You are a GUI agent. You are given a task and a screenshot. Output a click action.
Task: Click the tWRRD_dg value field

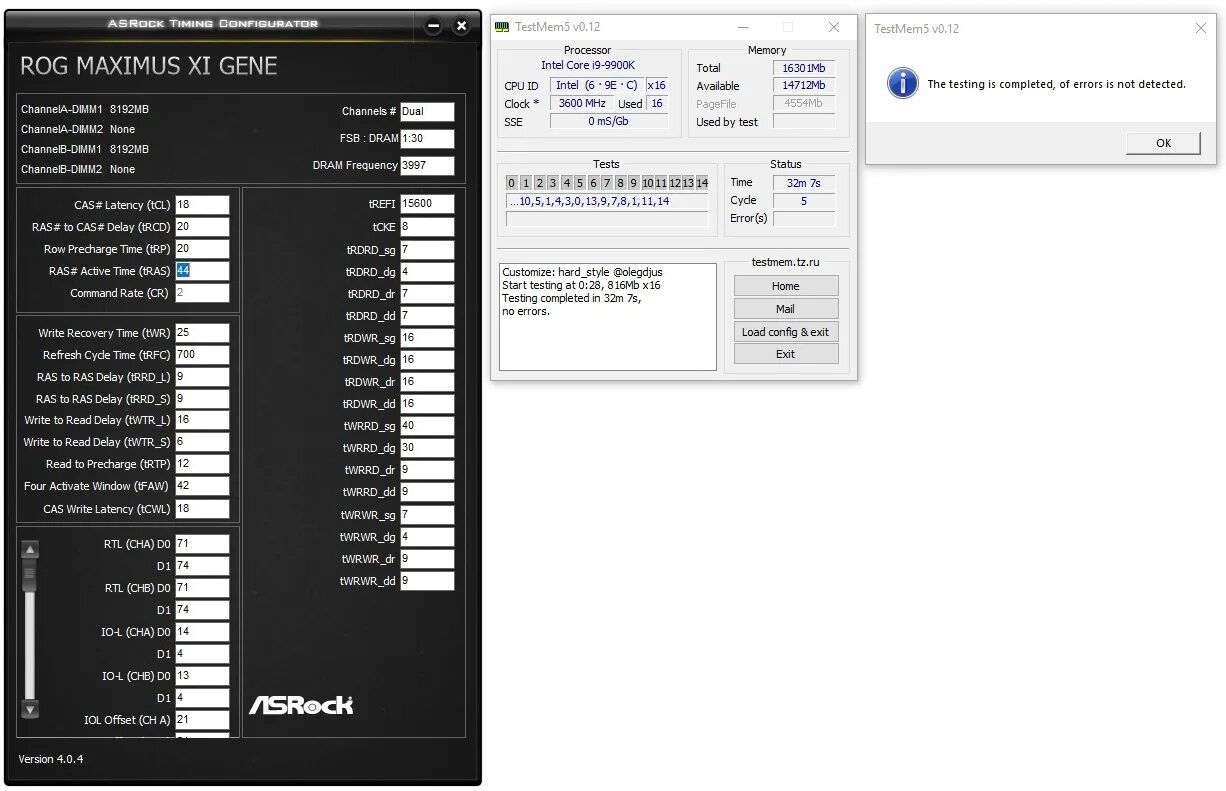[x=427, y=448]
